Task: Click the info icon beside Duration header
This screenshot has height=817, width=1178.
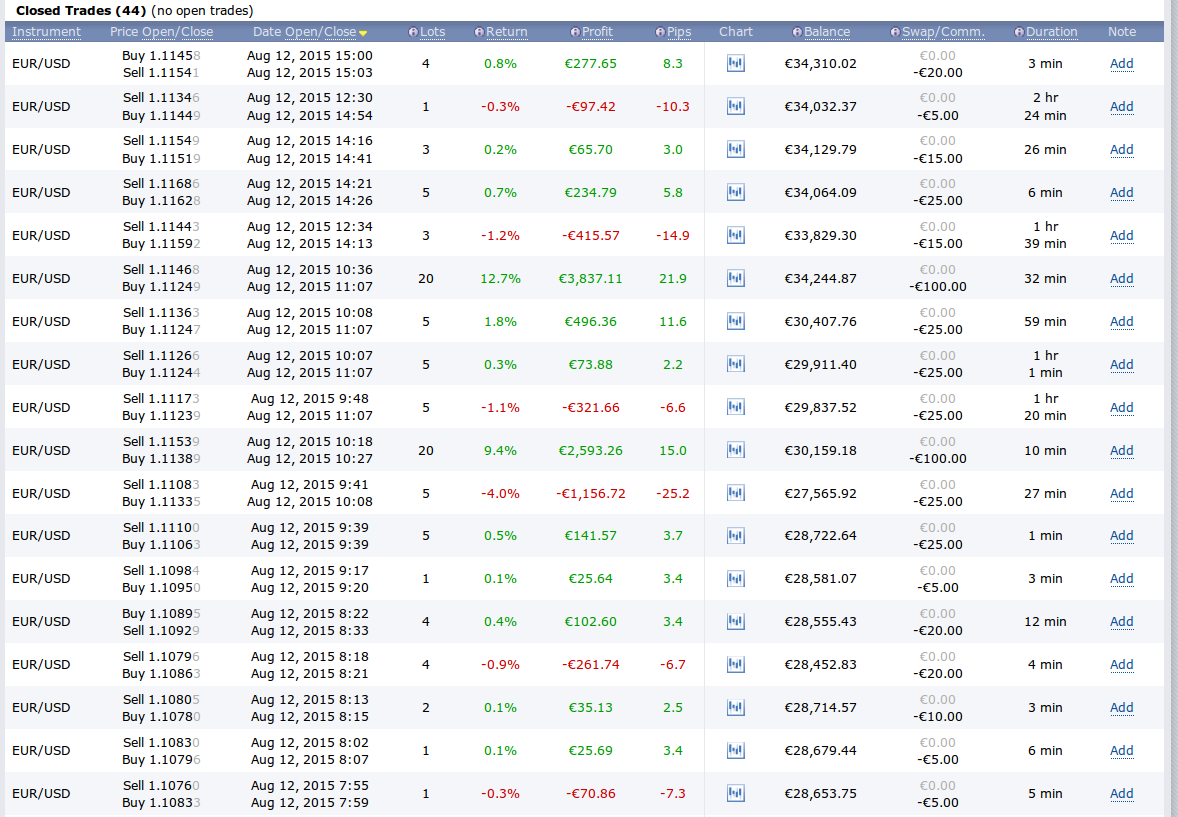Action: (x=1019, y=32)
